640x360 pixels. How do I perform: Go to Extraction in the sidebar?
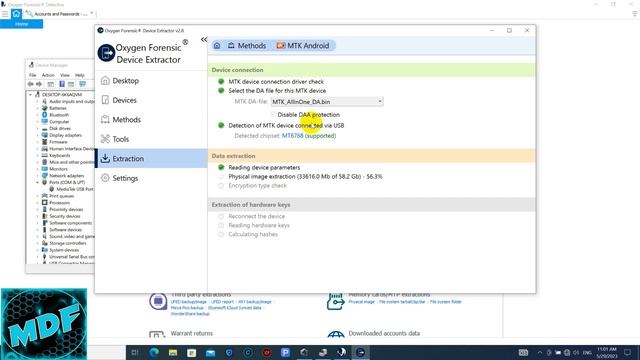[x=151, y=158]
